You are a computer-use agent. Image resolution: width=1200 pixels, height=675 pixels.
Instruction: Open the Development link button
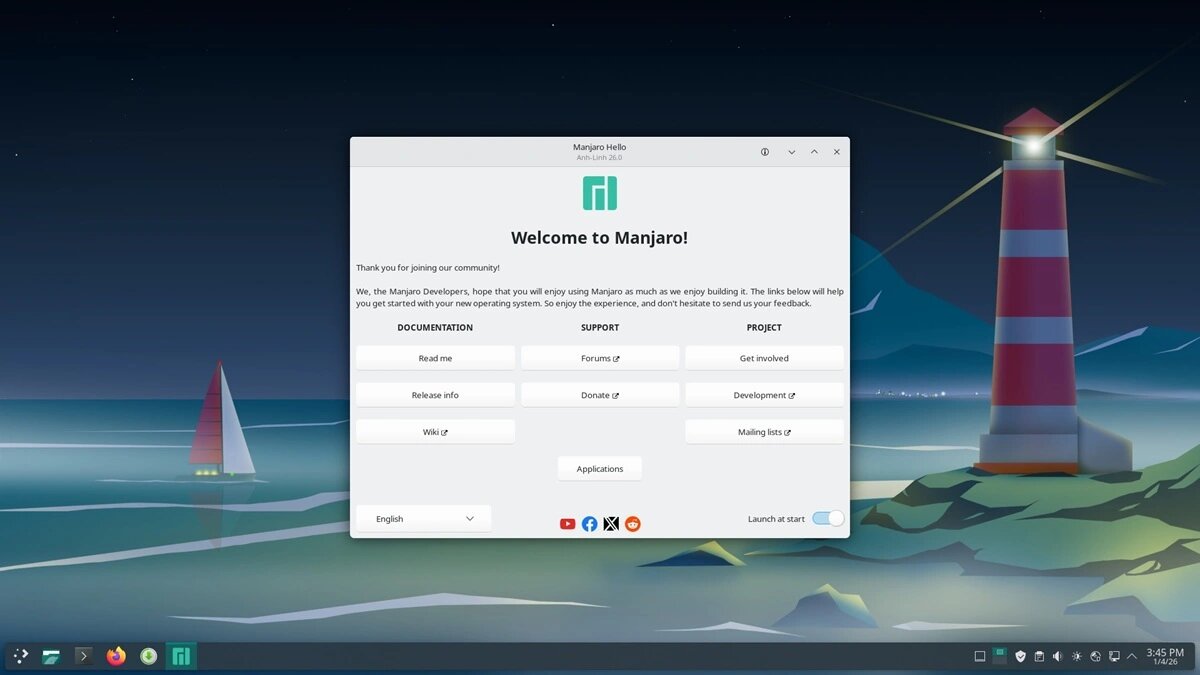click(764, 395)
